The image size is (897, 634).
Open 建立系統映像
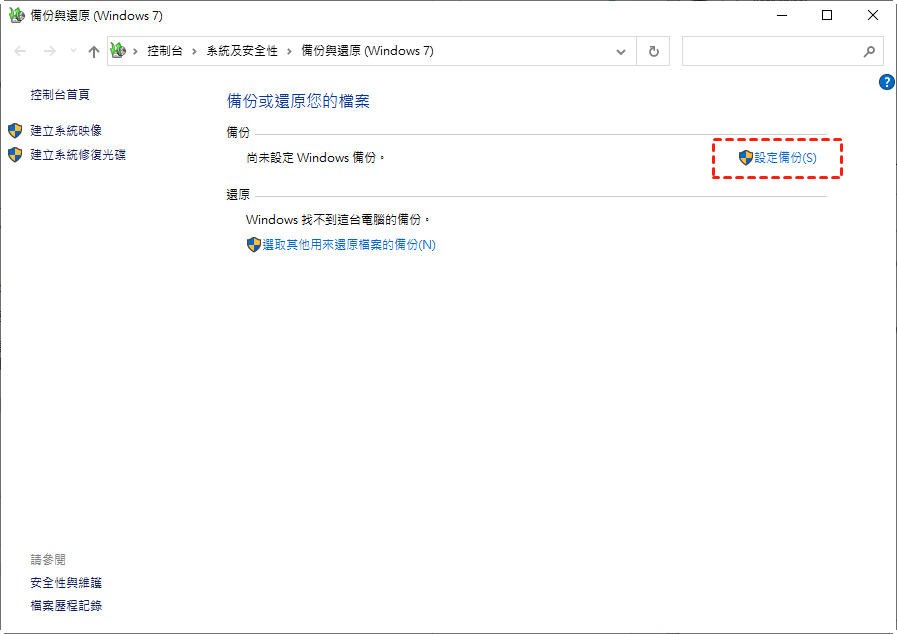66,130
